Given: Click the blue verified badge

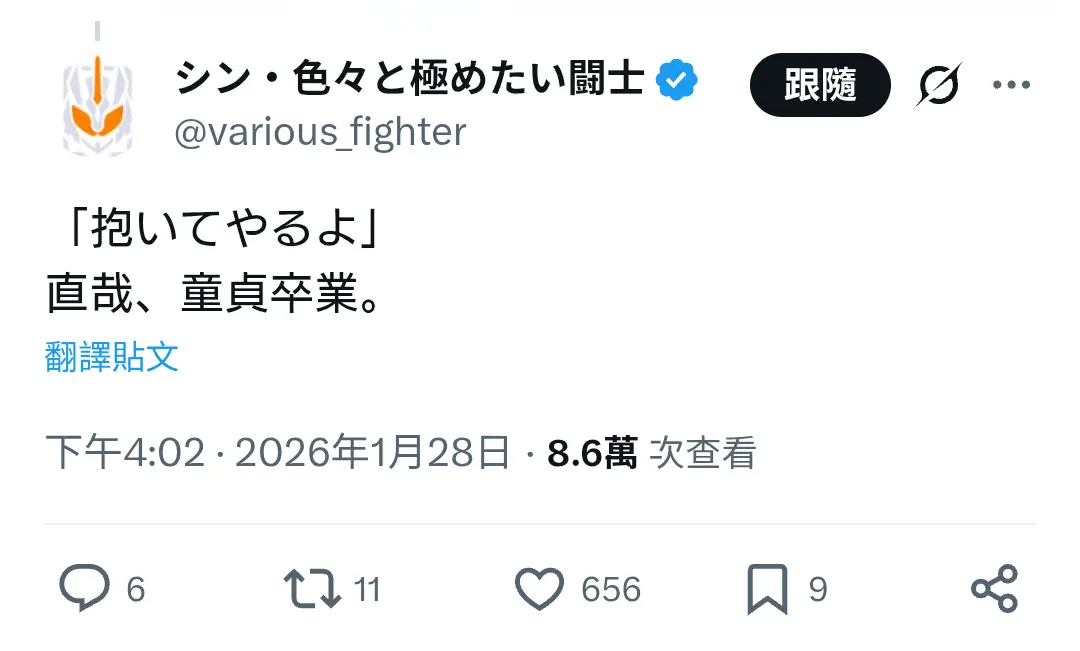Looking at the screenshot, I should click(676, 80).
